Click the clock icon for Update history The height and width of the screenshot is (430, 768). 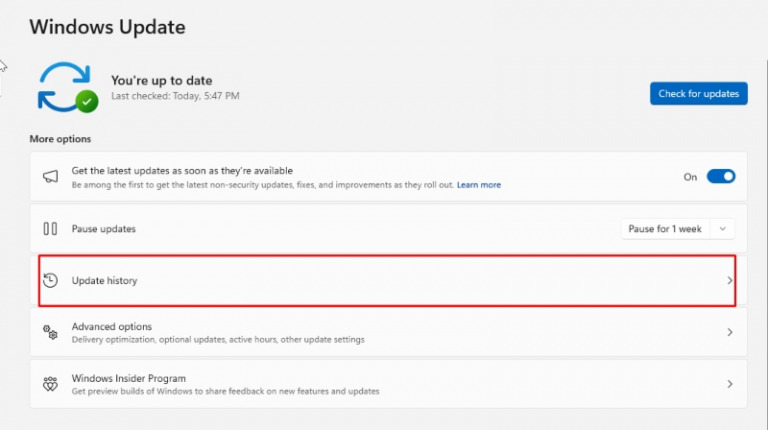(51, 281)
